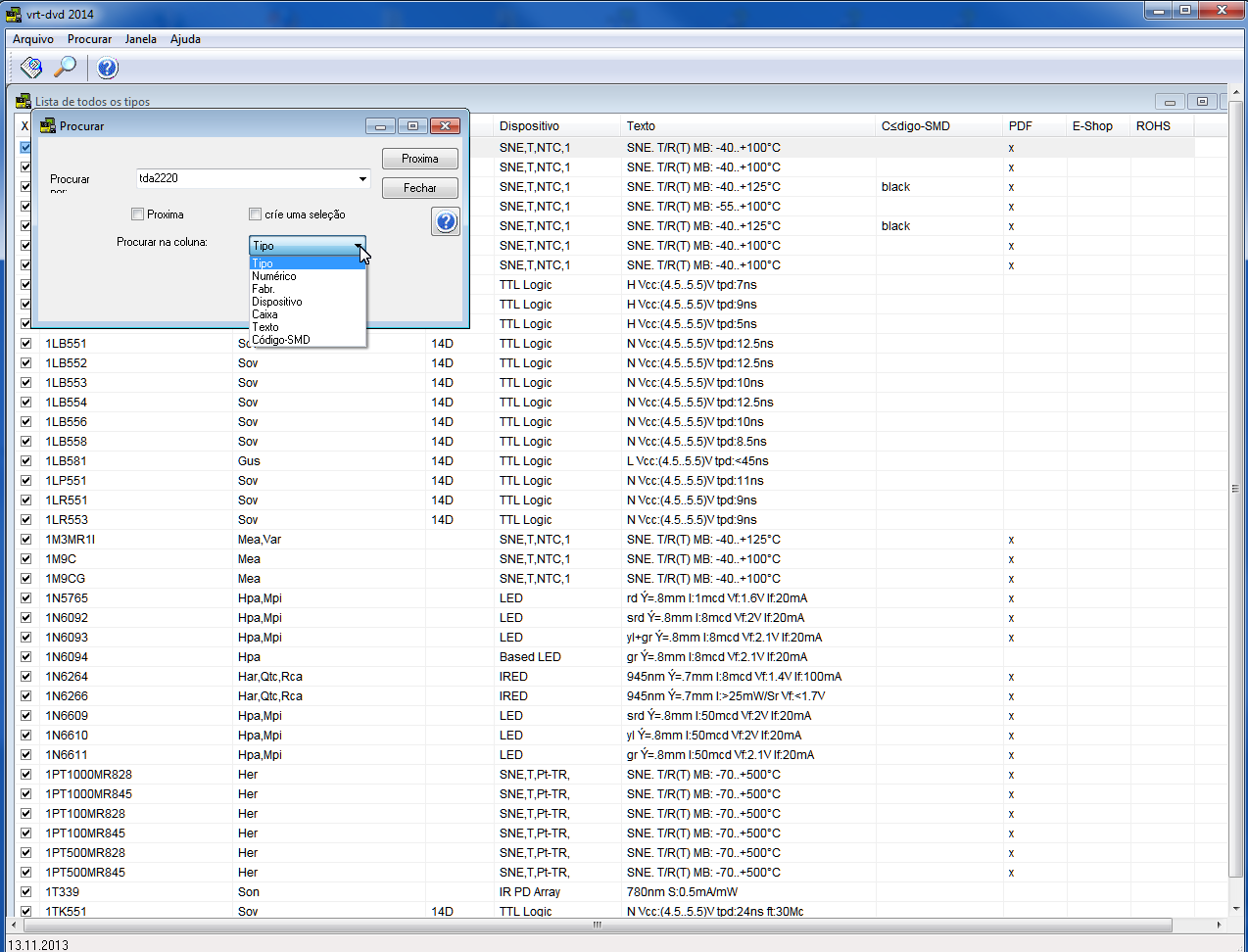Choose Código-SMD in the dropdown list
Screen dimensions: 1248x952
pyautogui.click(x=308, y=340)
